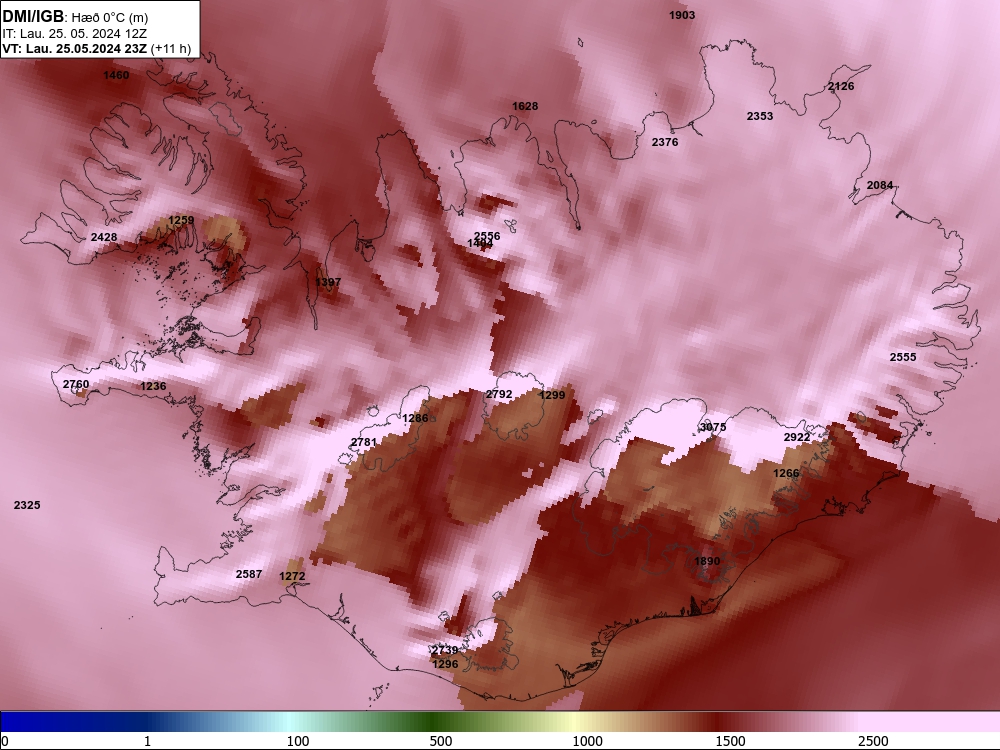Click the 500 label on the color scale
This screenshot has height=750, width=1000.
point(441,741)
